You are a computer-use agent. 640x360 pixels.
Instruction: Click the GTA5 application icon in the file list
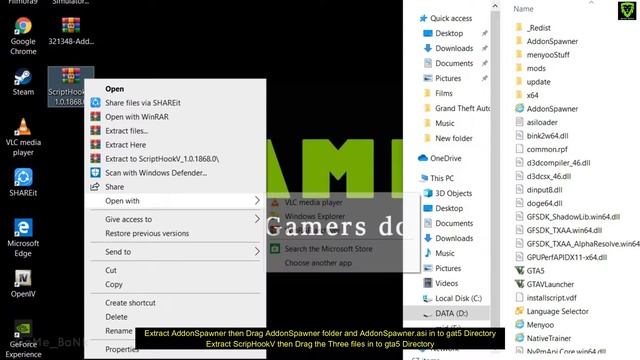[x=519, y=271]
